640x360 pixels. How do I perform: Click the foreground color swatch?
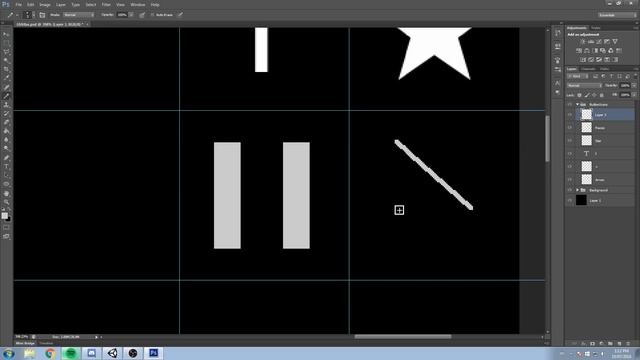pyautogui.click(x=4, y=216)
